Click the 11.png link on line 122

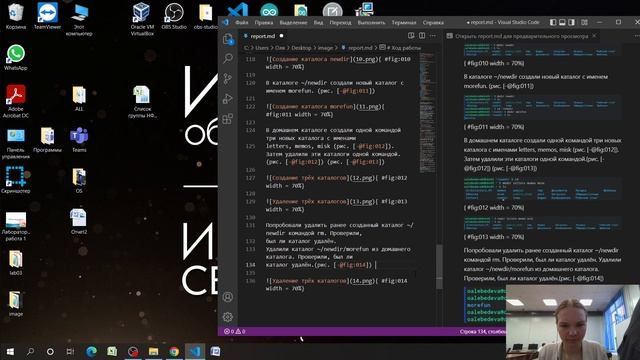368,107
